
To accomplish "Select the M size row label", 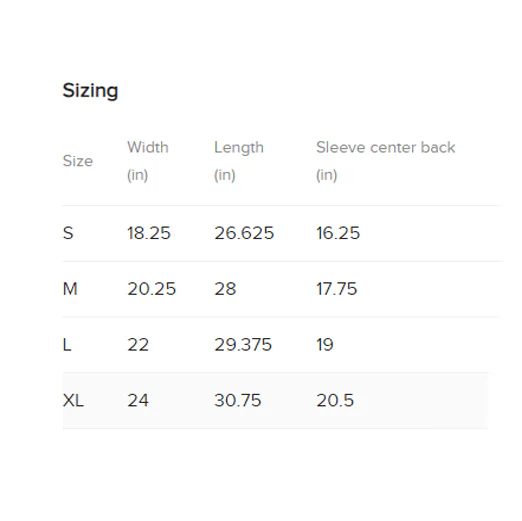I will [70, 289].
